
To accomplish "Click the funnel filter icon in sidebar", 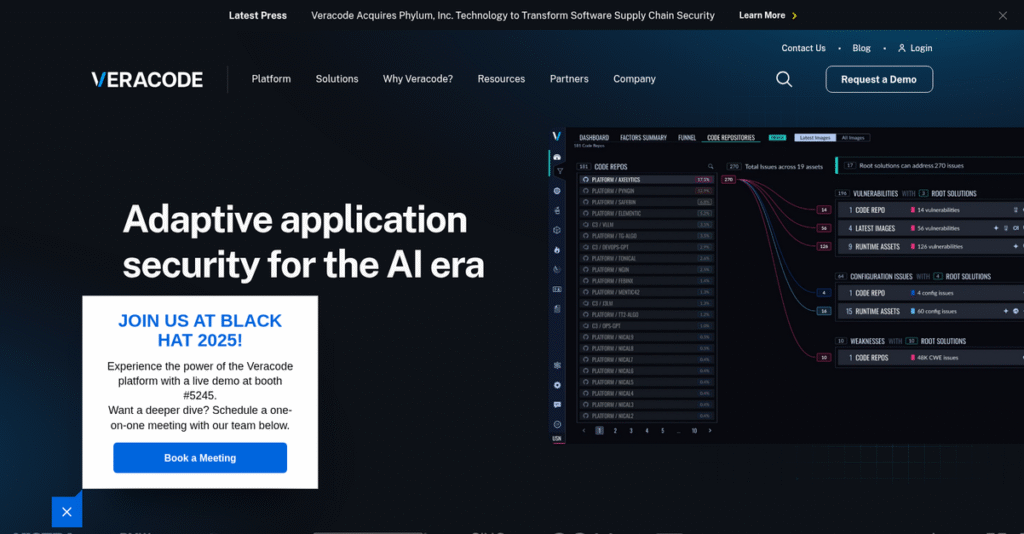I will tap(560, 171).
